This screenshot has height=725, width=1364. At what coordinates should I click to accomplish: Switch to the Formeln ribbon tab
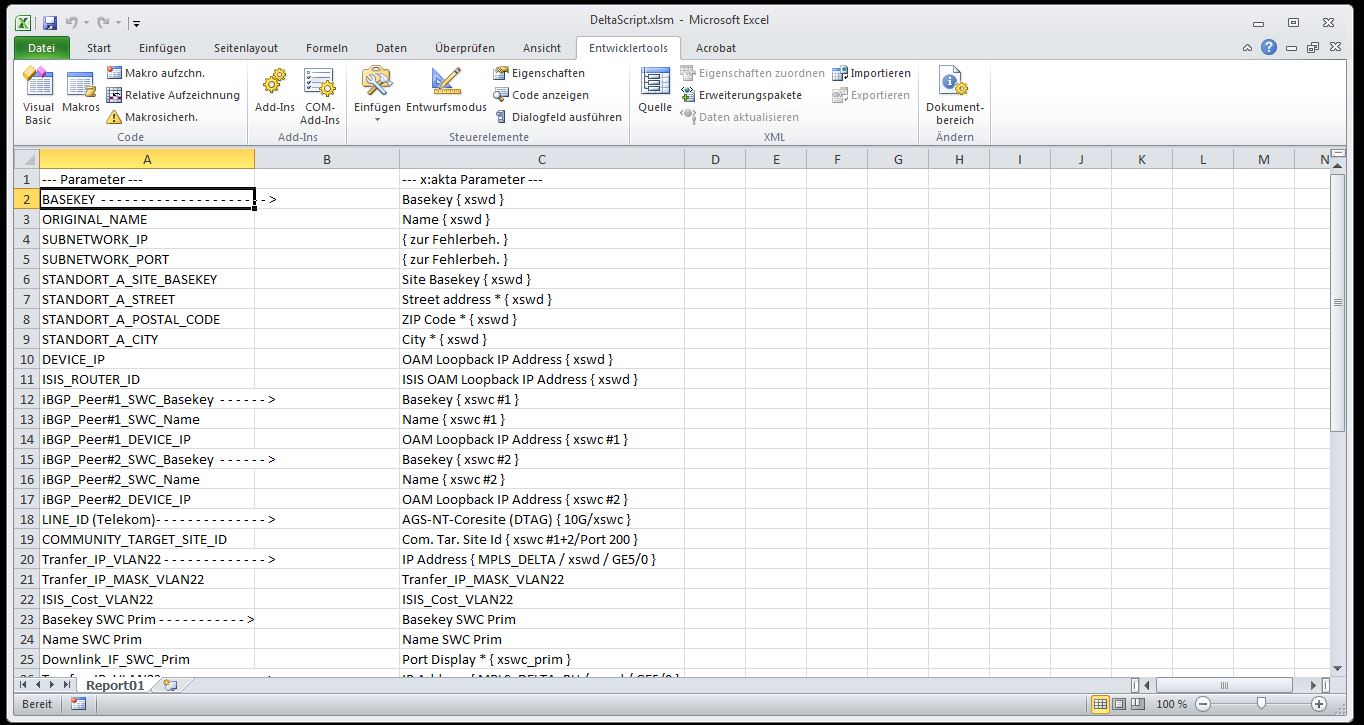tap(327, 48)
